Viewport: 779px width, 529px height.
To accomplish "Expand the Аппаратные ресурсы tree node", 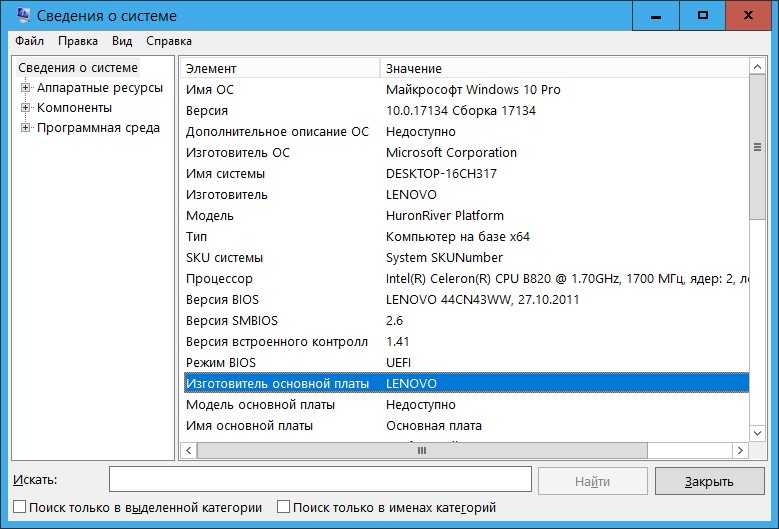I will point(25,88).
